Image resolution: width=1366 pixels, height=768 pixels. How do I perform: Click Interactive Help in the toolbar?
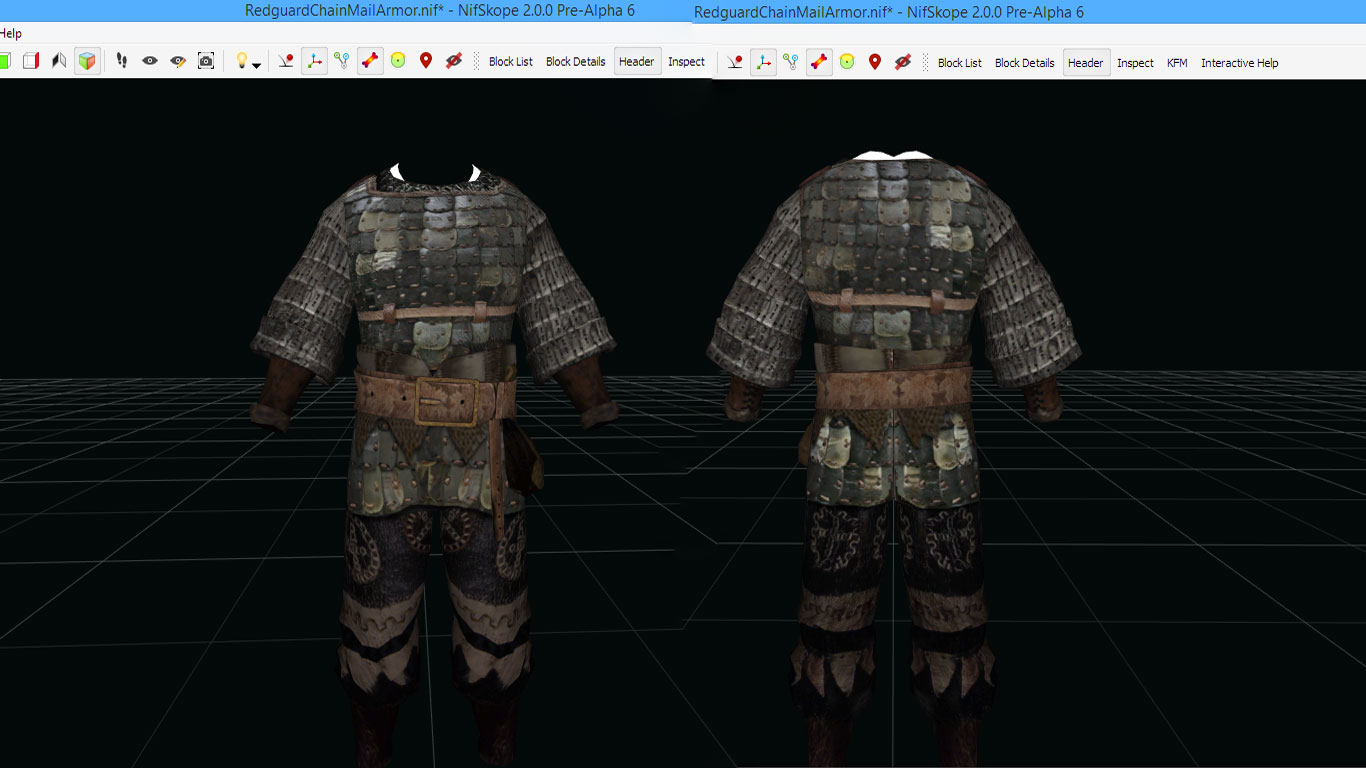click(x=1239, y=63)
